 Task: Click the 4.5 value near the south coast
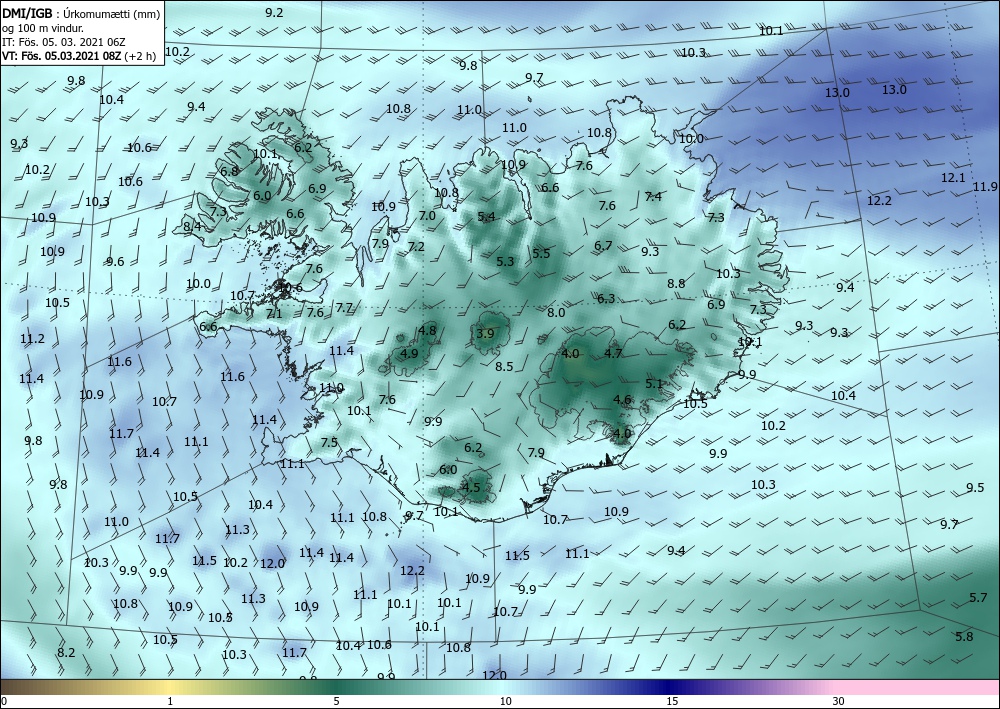pos(471,488)
